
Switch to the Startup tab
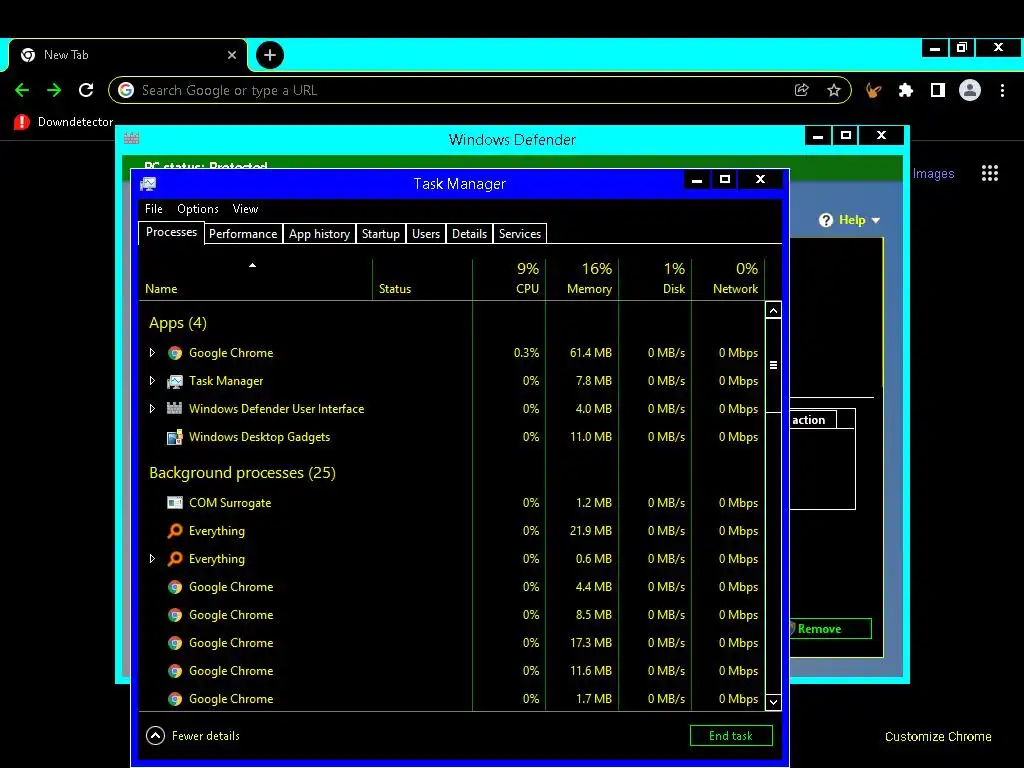(381, 234)
